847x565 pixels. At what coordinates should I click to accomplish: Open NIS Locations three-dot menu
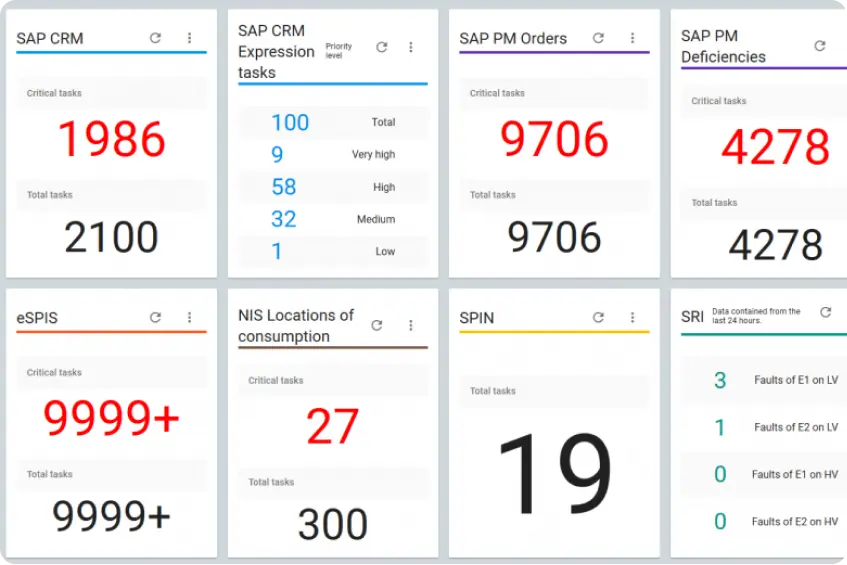tap(410, 325)
